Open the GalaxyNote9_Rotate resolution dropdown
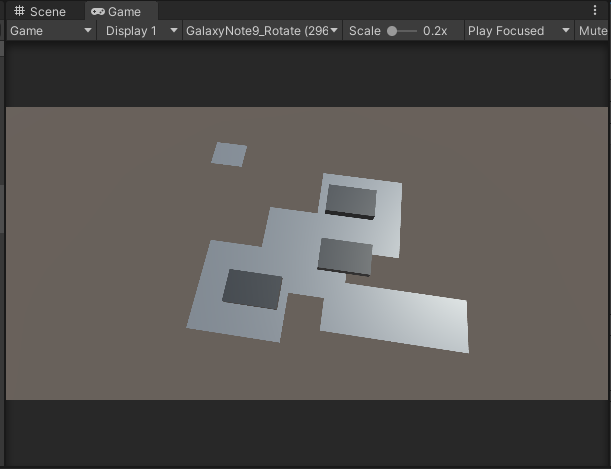The height and width of the screenshot is (469, 611). click(262, 31)
